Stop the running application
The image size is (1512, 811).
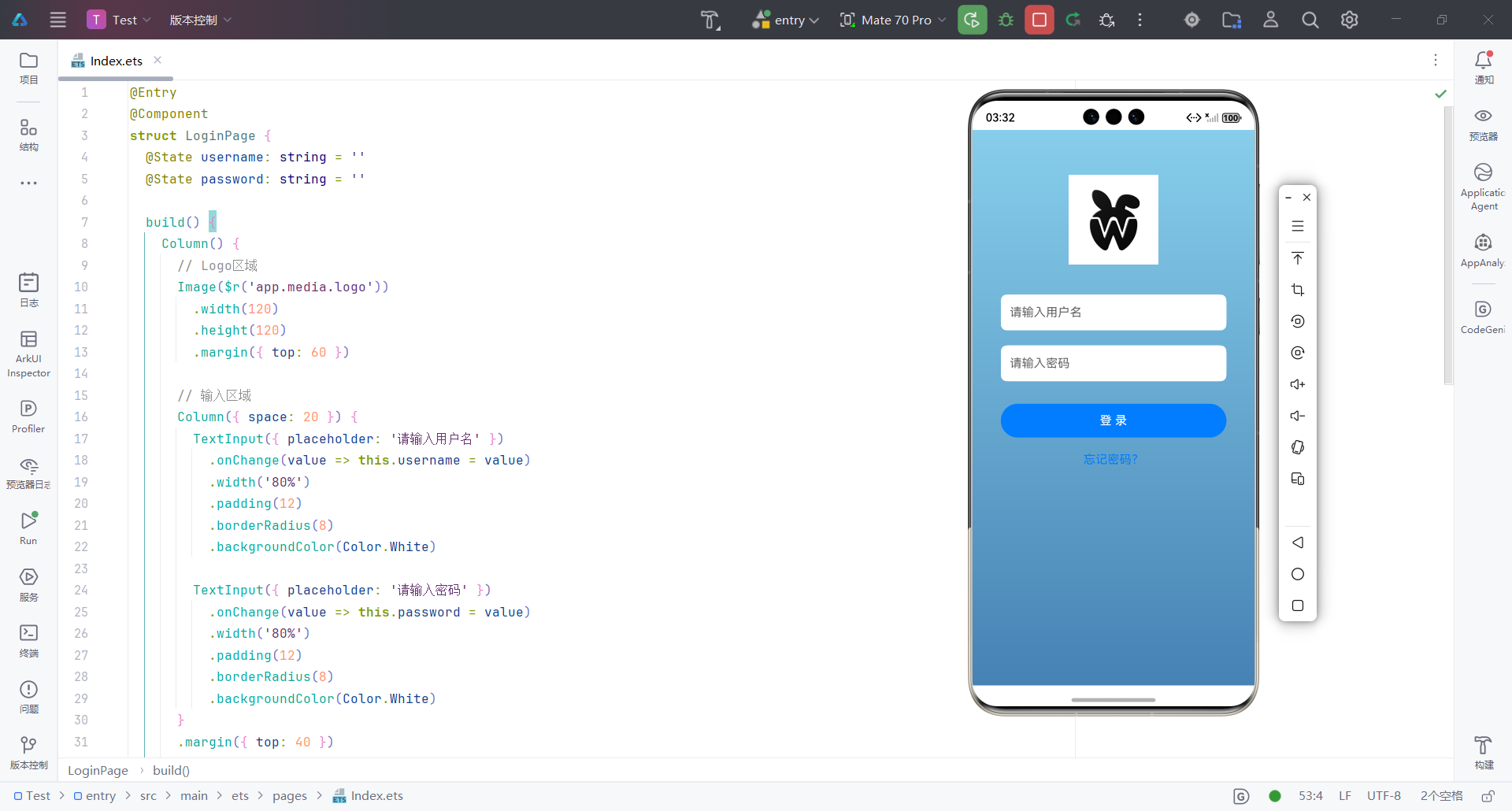1039,20
